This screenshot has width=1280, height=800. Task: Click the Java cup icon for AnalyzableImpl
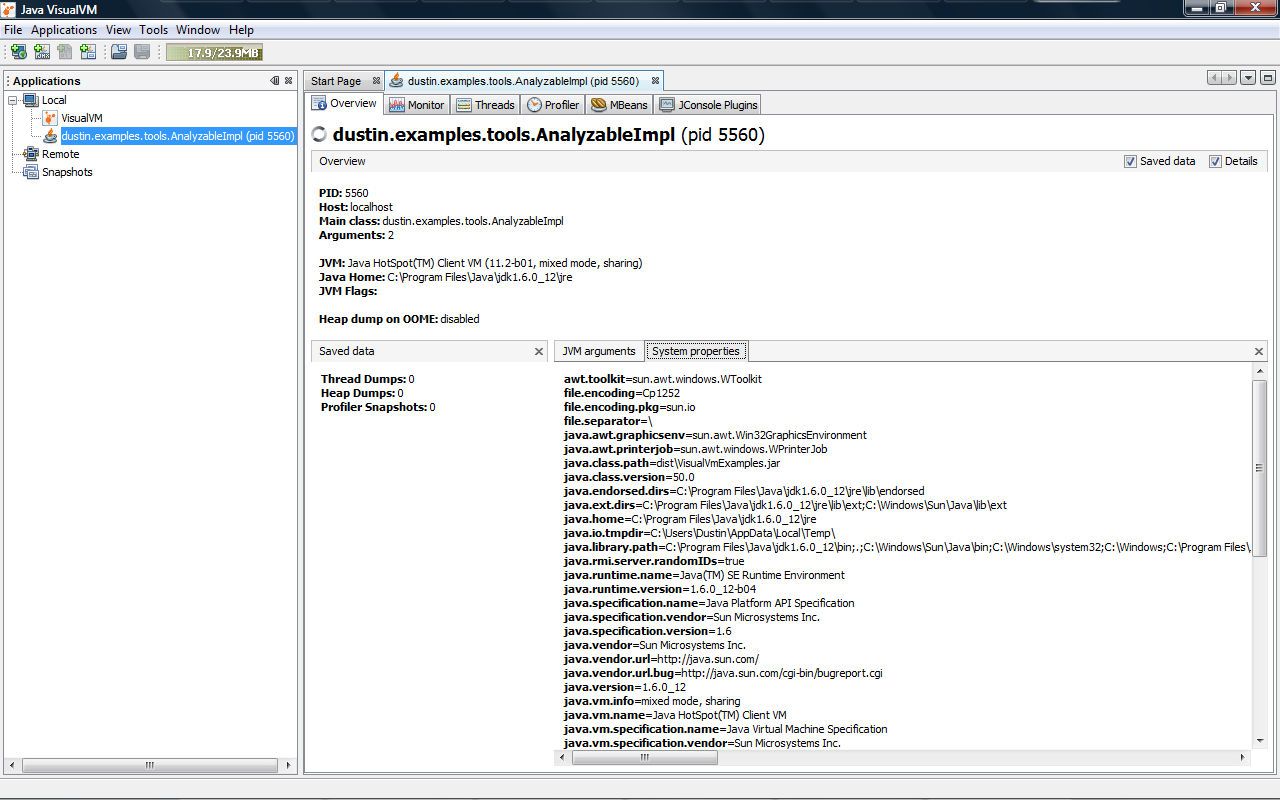[51, 136]
